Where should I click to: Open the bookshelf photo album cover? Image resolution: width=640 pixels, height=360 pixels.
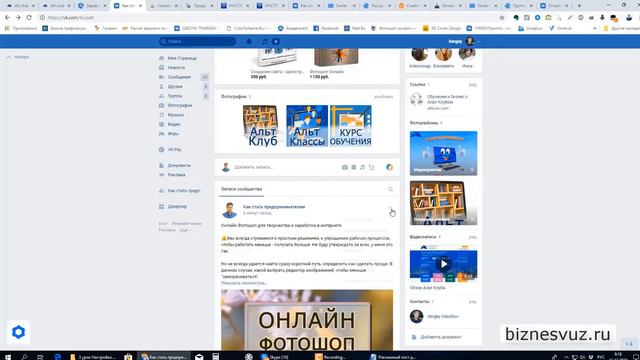[x=443, y=203]
